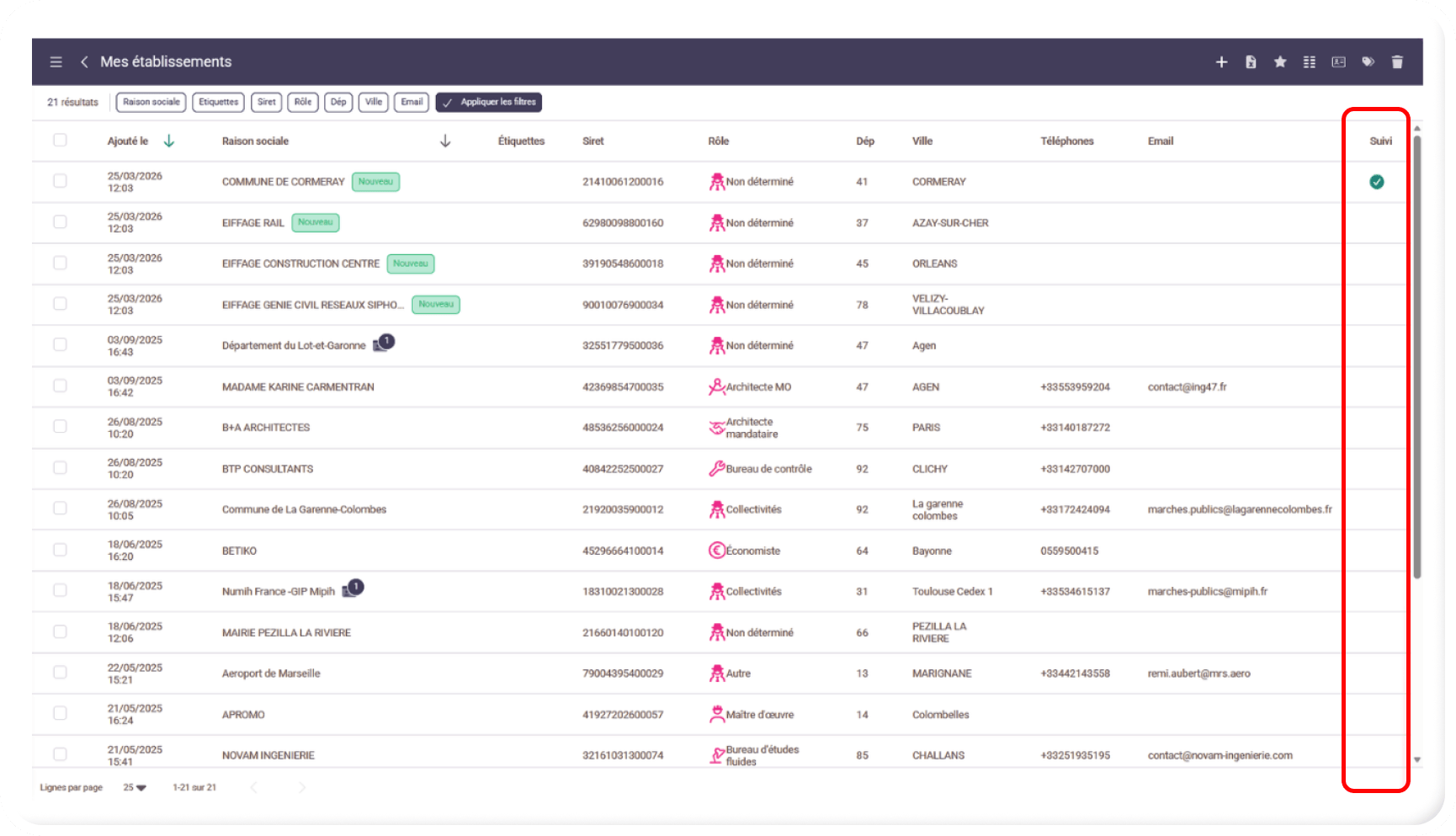Open the Ville filter chip
Image resolution: width=1456 pixels, height=836 pixels.
(x=373, y=103)
